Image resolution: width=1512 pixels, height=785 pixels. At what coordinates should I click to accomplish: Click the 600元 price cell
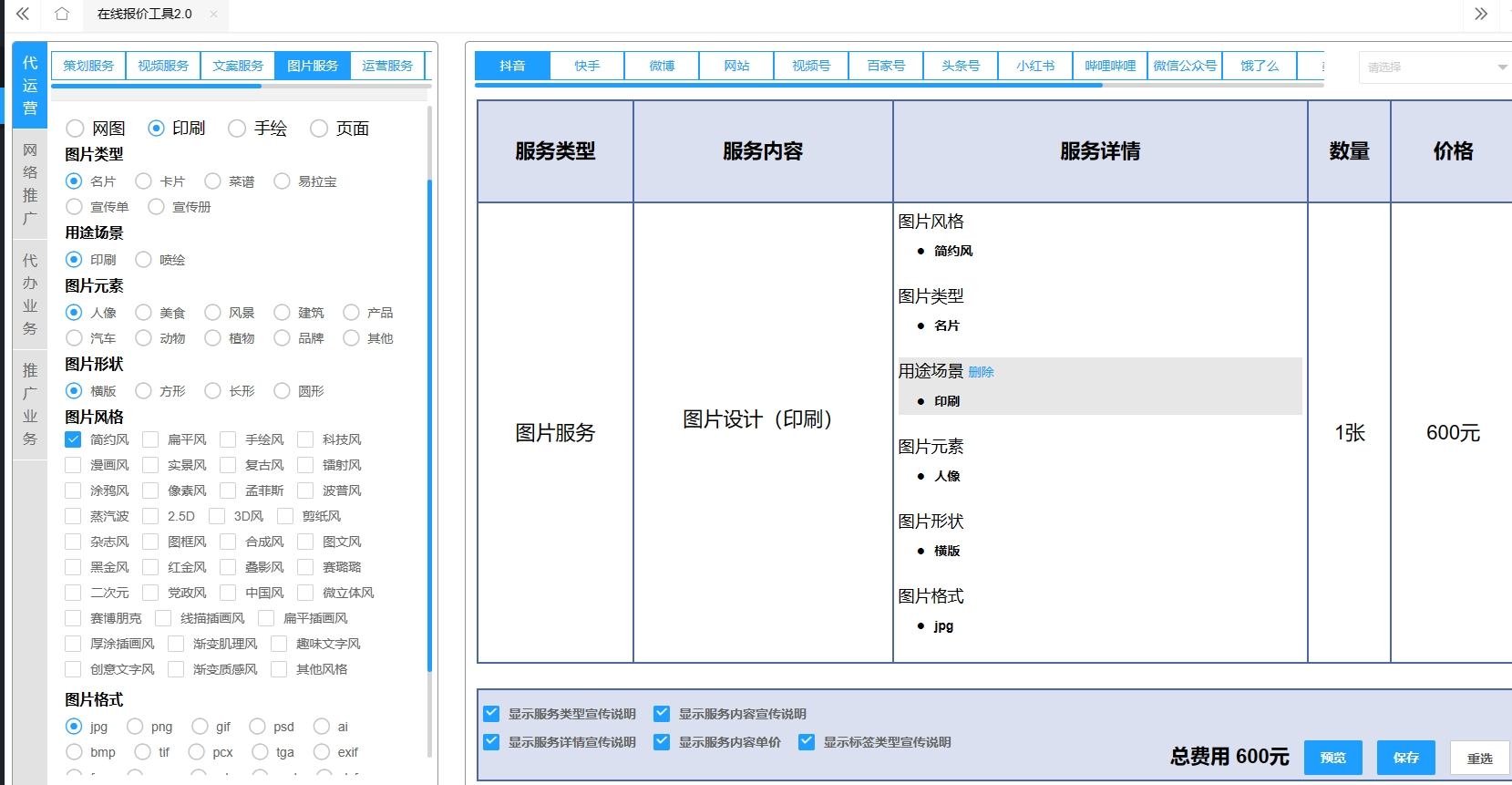coord(1453,433)
